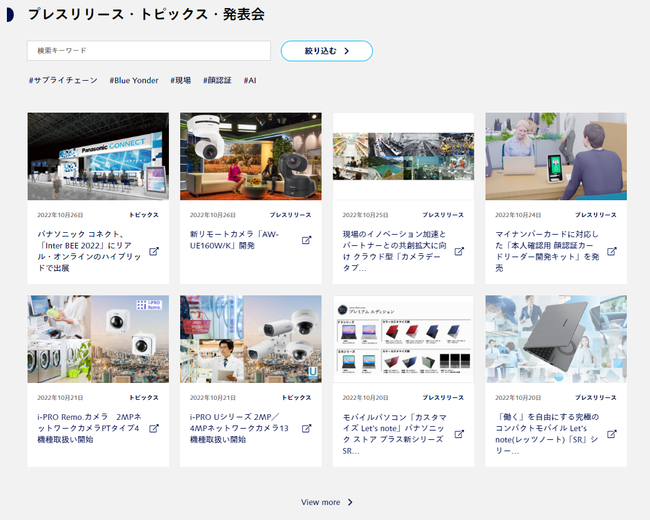This screenshot has width=650, height=520.
Task: Open external link icon for i-PRO Remo camera article
Action: (154, 428)
